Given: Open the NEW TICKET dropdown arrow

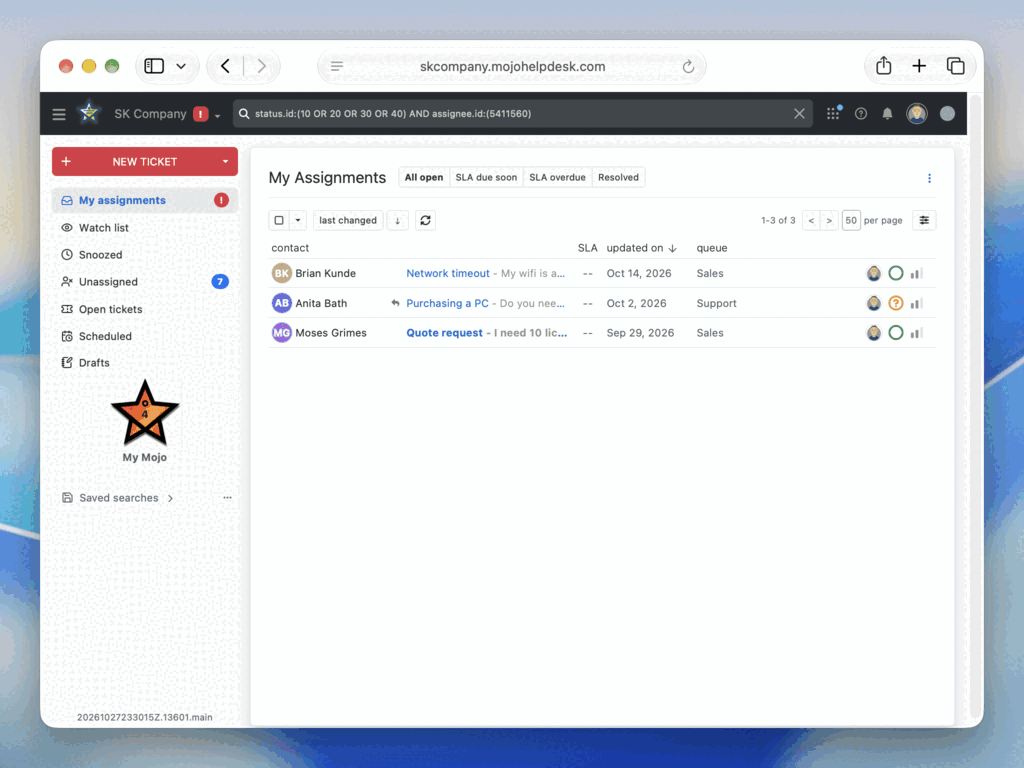Looking at the screenshot, I should [225, 162].
